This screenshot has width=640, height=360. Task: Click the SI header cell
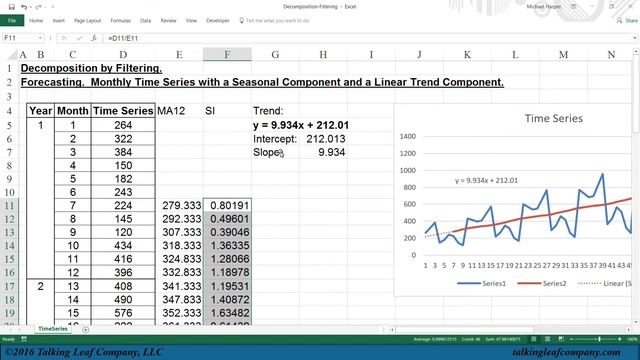point(227,111)
